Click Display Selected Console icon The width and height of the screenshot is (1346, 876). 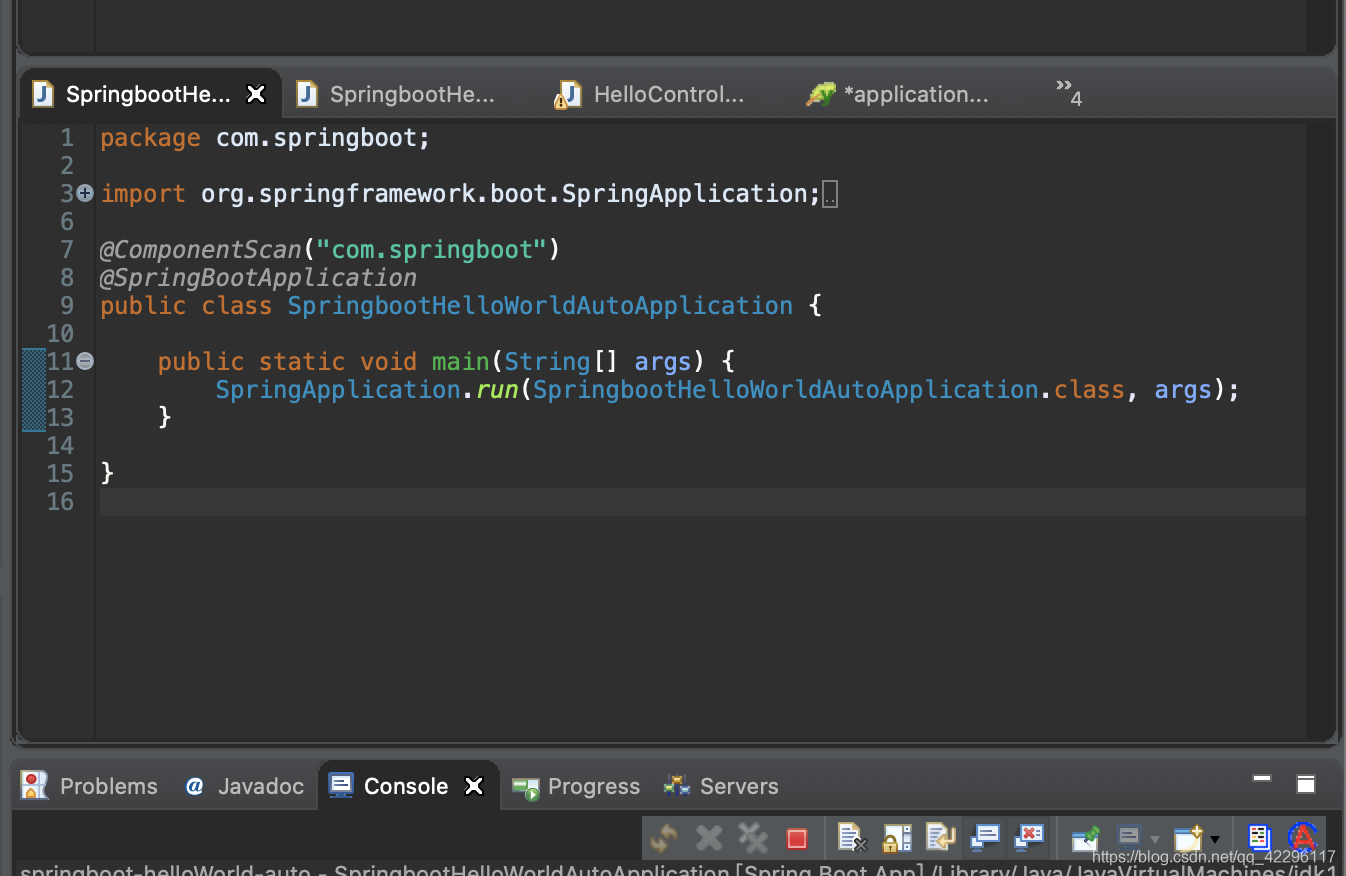[1129, 837]
